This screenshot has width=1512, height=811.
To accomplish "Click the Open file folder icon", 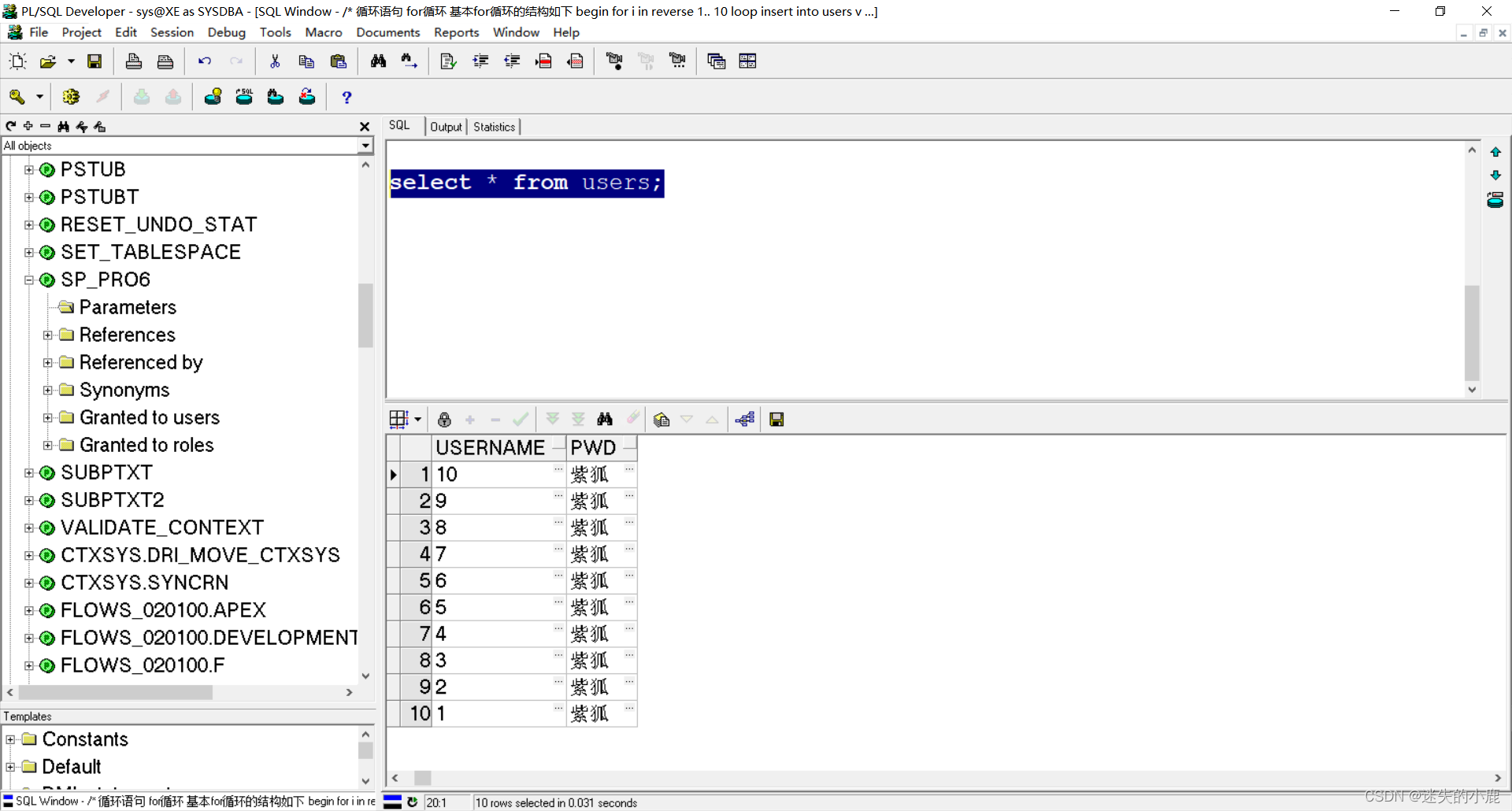I will click(48, 61).
